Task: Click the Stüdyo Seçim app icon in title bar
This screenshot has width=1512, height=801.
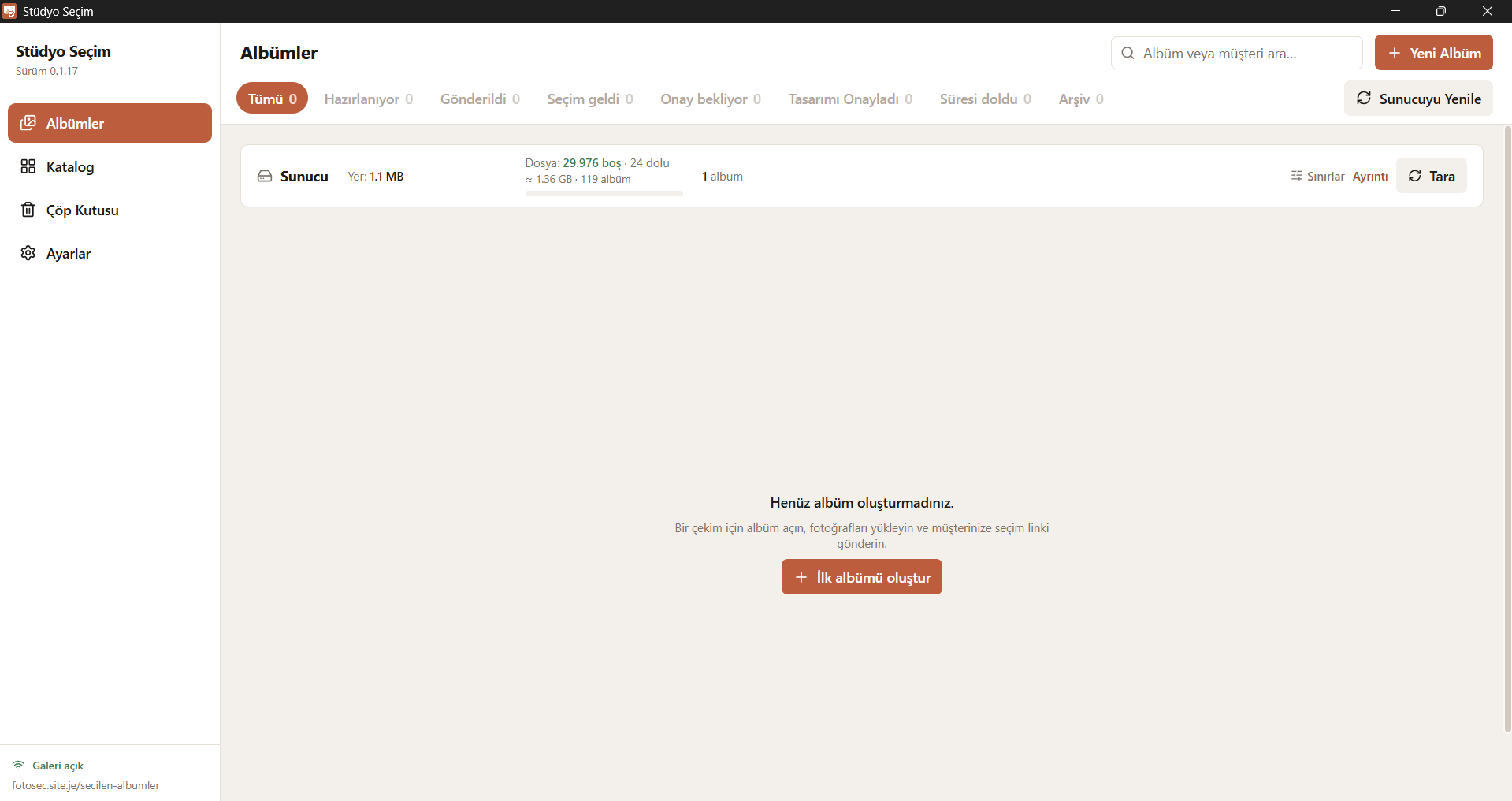Action: pos(9,11)
